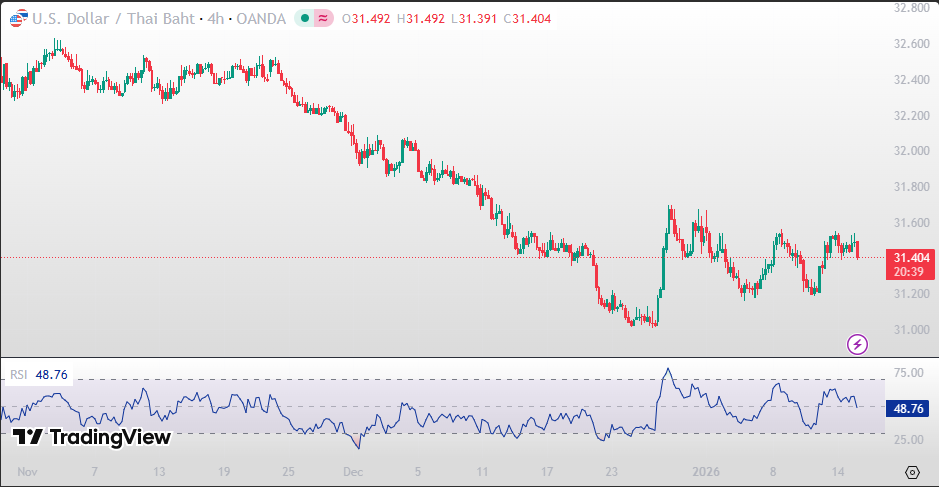Open chart settings via bottom-right gear icon
This screenshot has height=487, width=939.
click(x=911, y=472)
